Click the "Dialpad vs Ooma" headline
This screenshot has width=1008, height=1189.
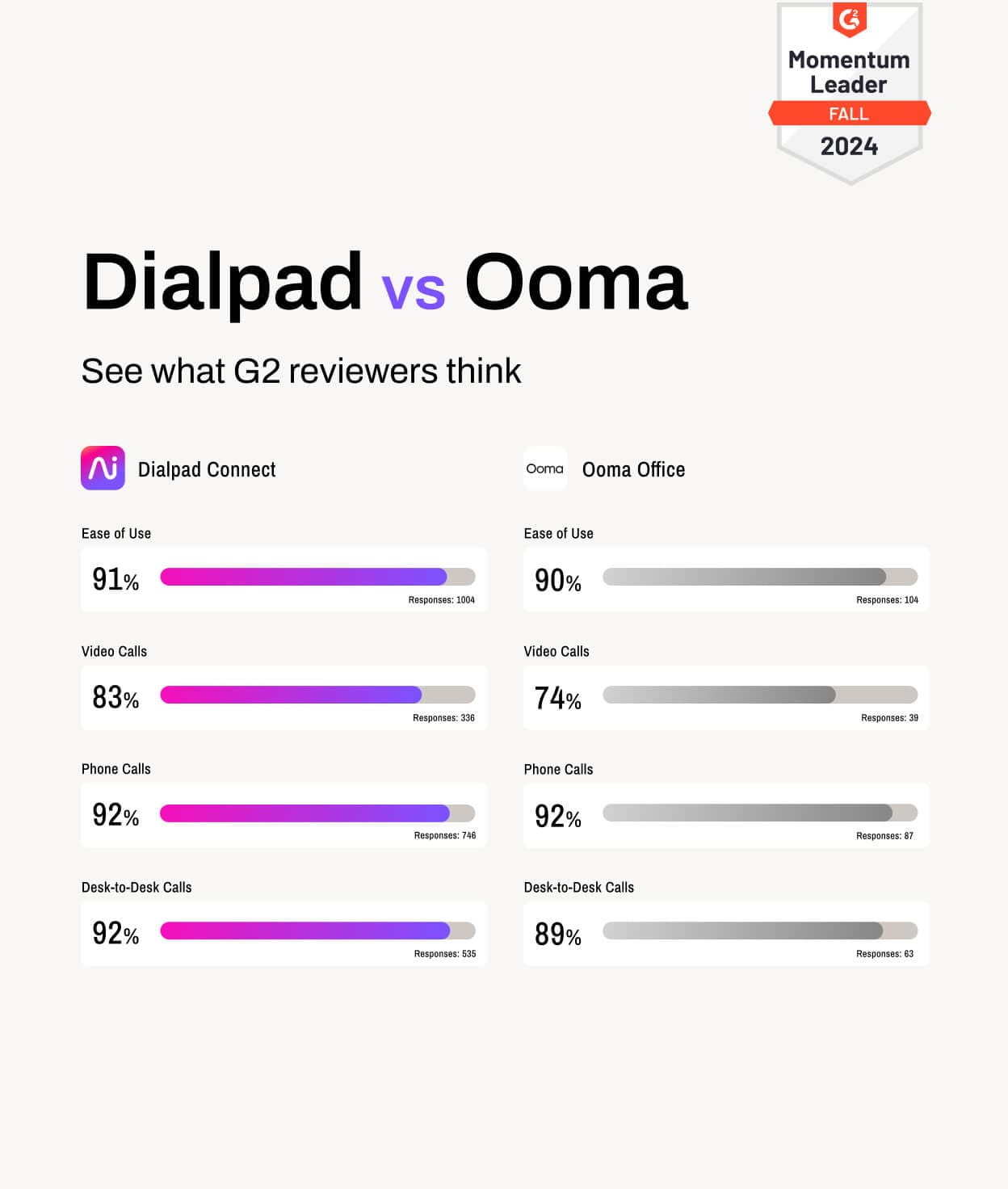click(385, 282)
